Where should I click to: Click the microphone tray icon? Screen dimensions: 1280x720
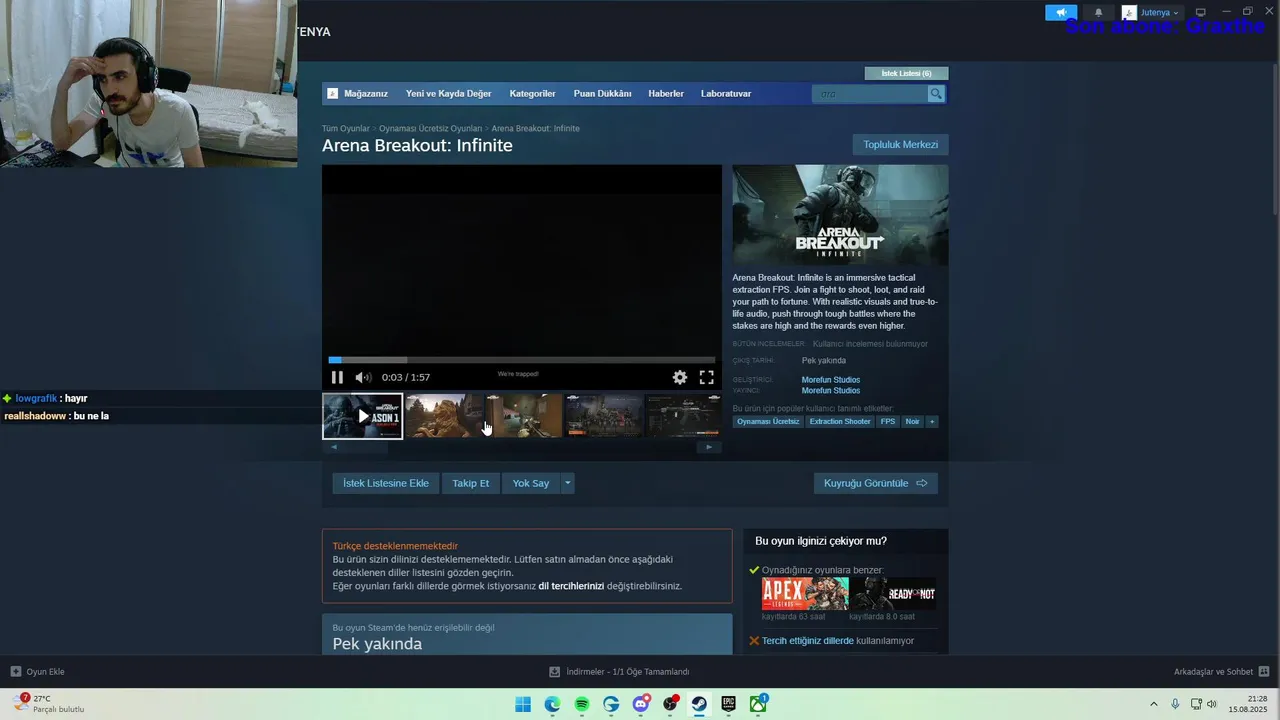click(x=1175, y=704)
